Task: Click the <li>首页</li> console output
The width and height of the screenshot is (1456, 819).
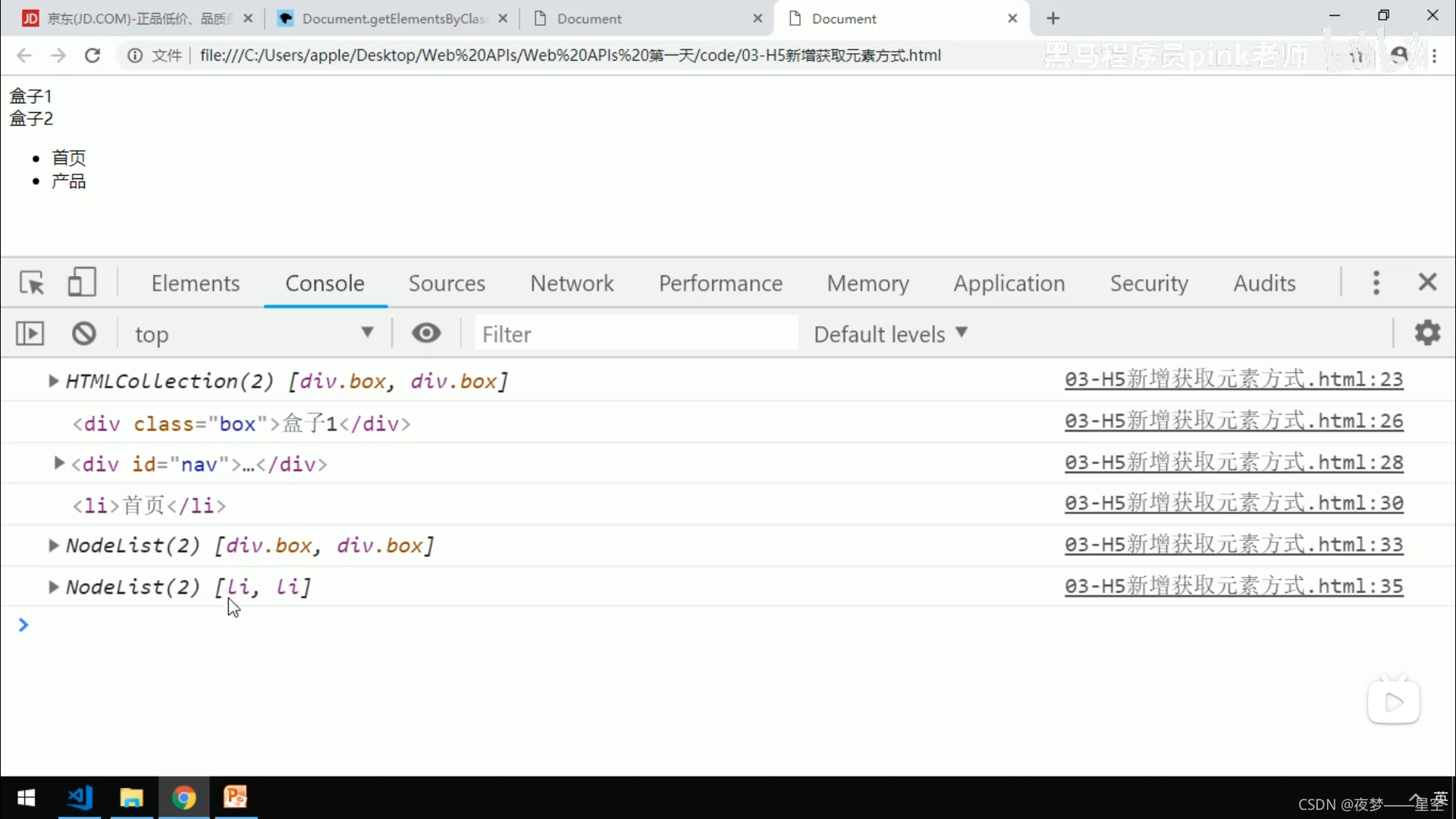Action: 149,505
